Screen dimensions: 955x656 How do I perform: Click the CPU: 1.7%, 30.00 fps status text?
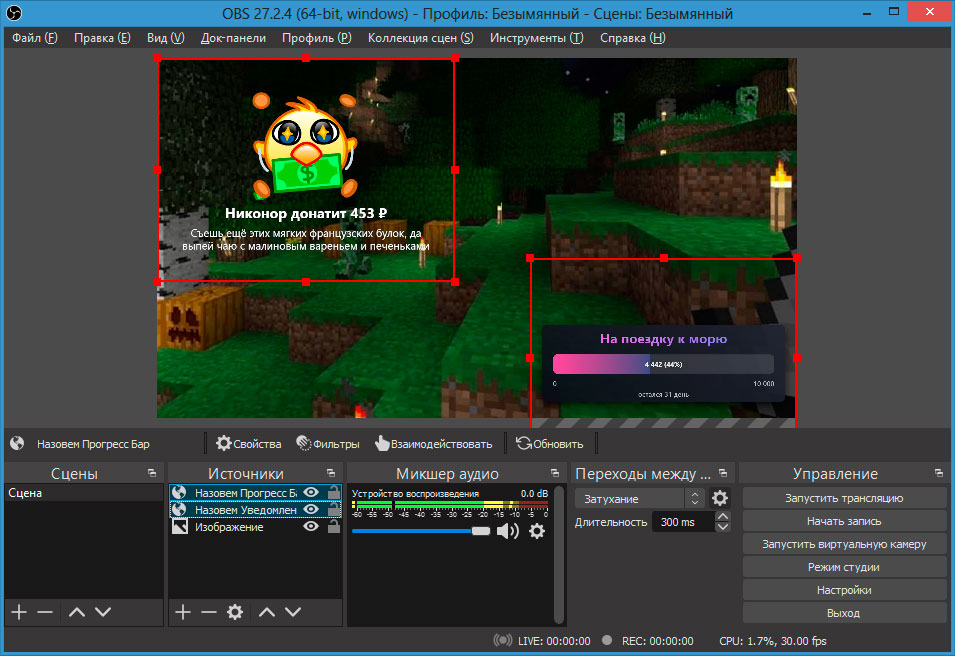(772, 641)
